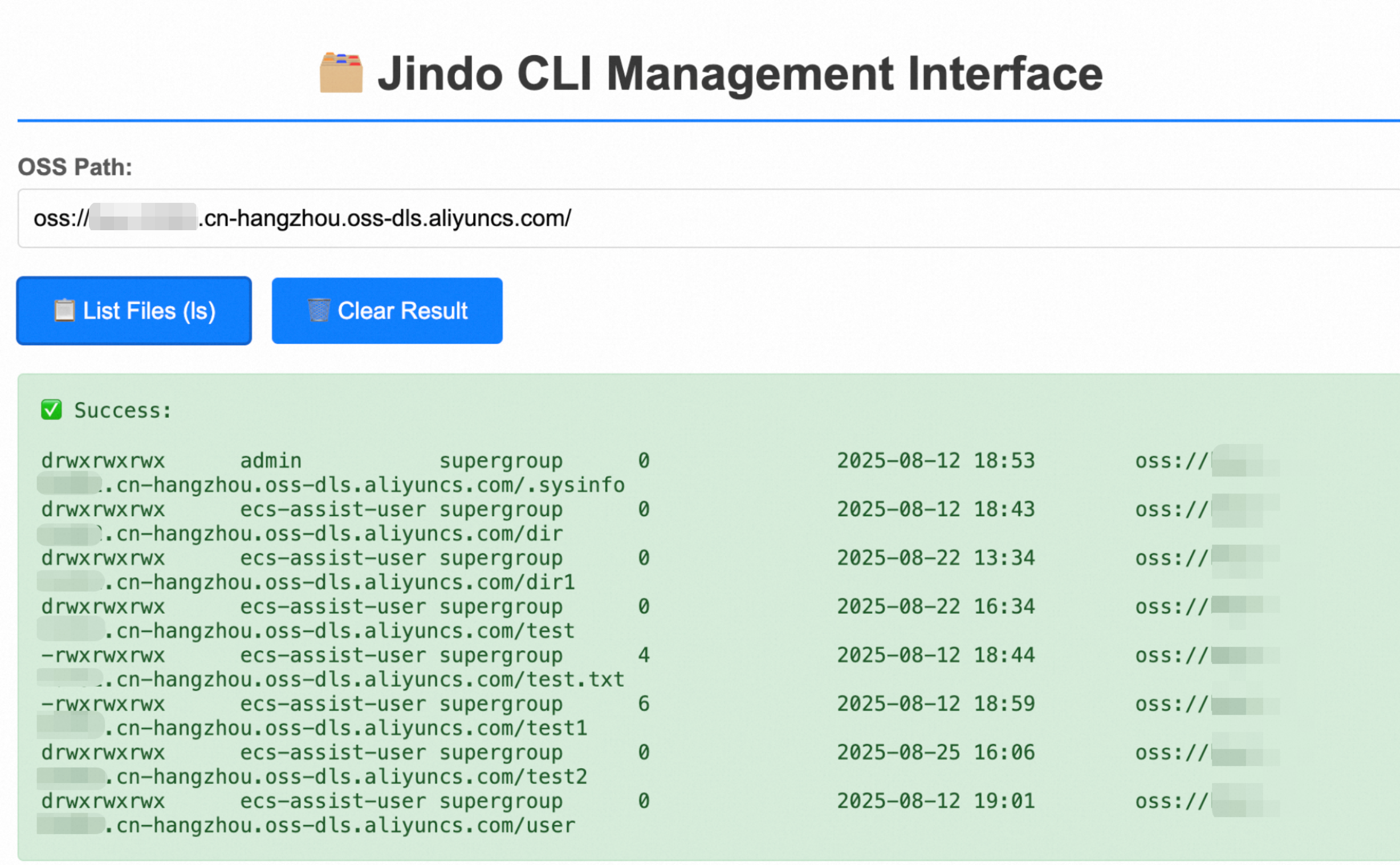Click 'drwxrwxrwx' permissions in the admin row
1400x865 pixels.
coord(103,460)
